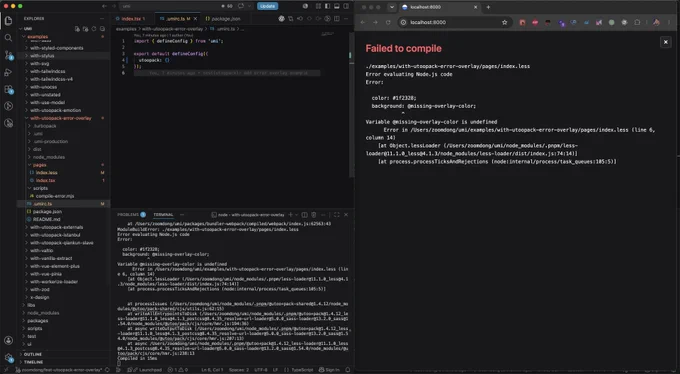
Task: Expand the OUTLINE section
Action: click(33, 354)
